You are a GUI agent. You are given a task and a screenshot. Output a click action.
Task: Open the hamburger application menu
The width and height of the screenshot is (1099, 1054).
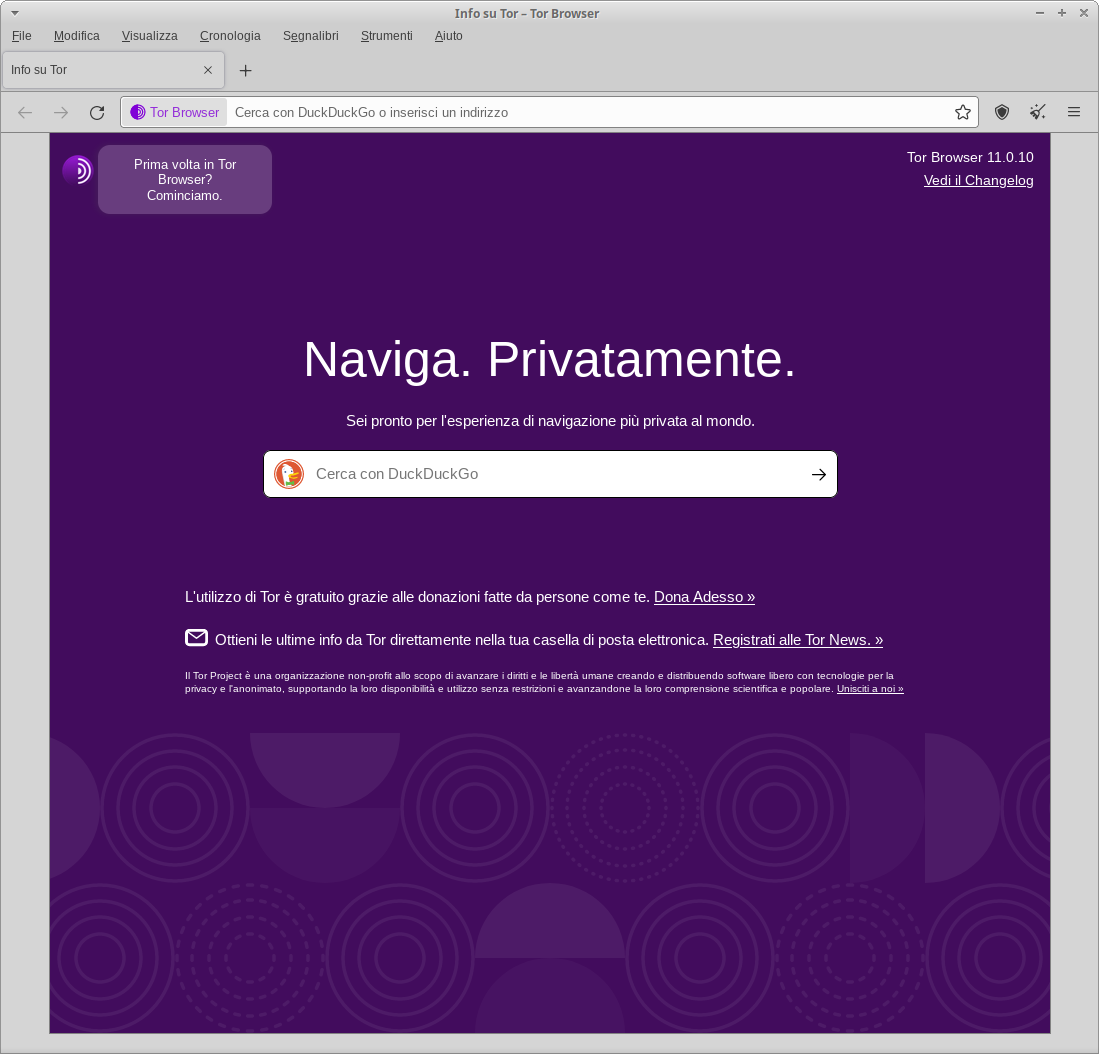pyautogui.click(x=1074, y=113)
